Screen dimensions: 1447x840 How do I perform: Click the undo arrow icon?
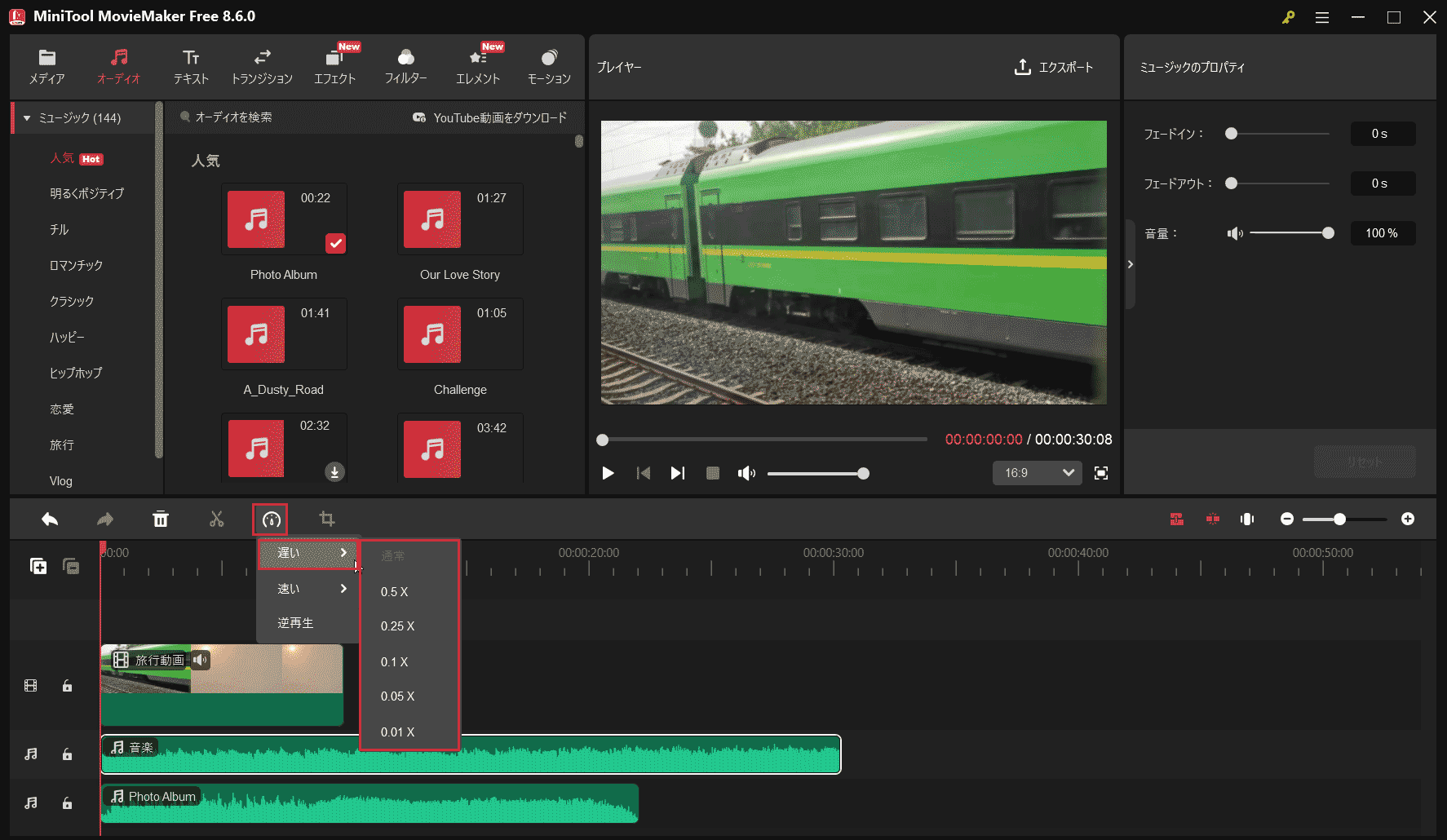click(x=49, y=519)
